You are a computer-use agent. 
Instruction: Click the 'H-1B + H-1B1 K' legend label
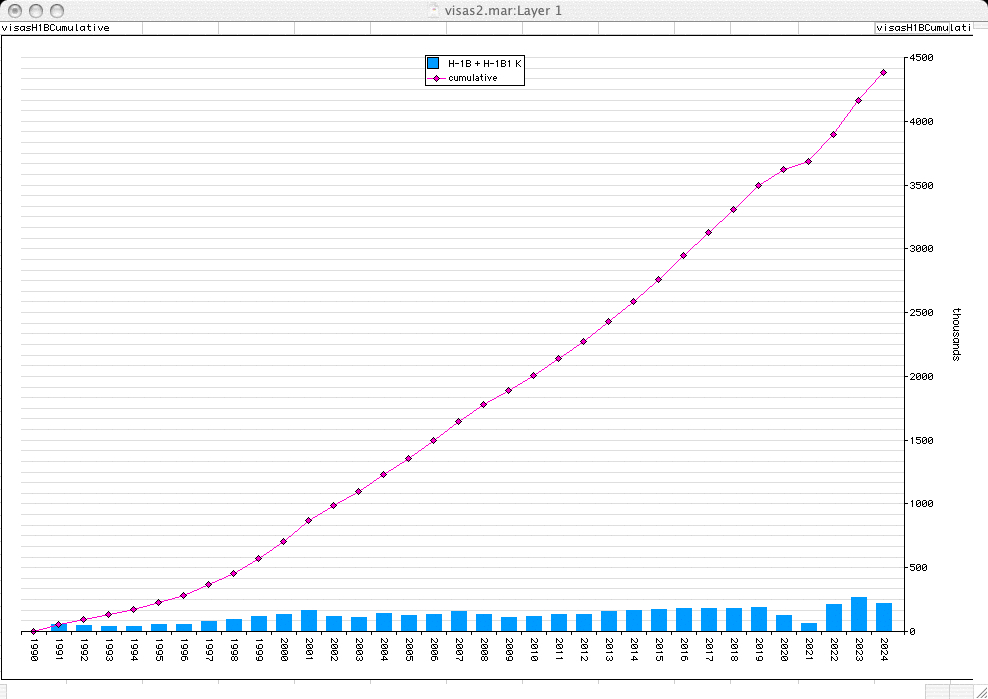[485, 63]
